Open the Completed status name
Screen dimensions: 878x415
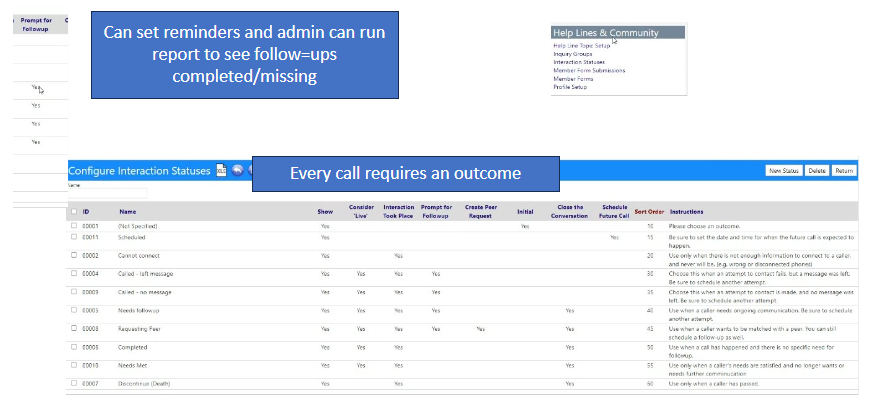pyautogui.click(x=132, y=347)
